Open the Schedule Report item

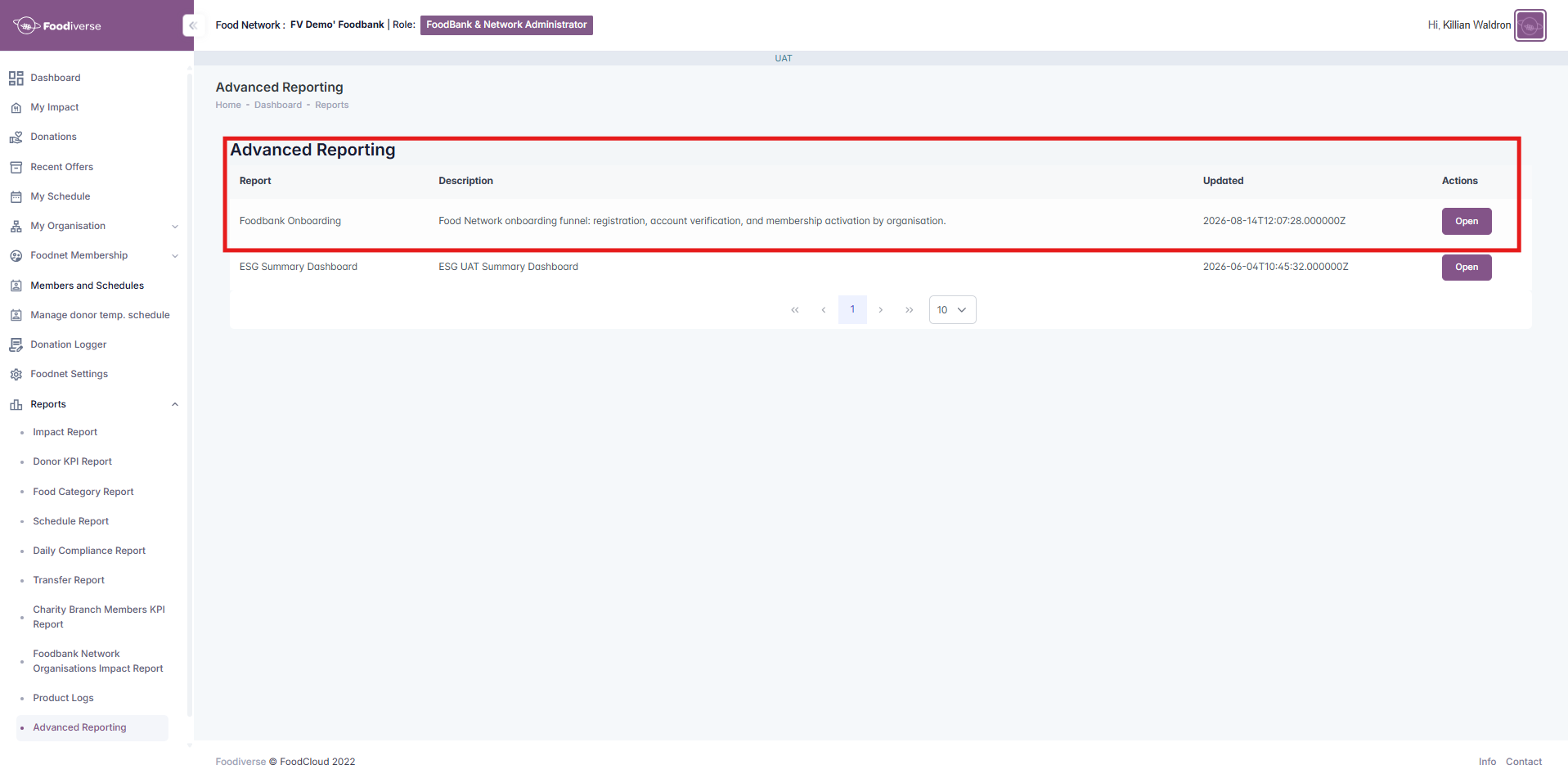pyautogui.click(x=70, y=521)
